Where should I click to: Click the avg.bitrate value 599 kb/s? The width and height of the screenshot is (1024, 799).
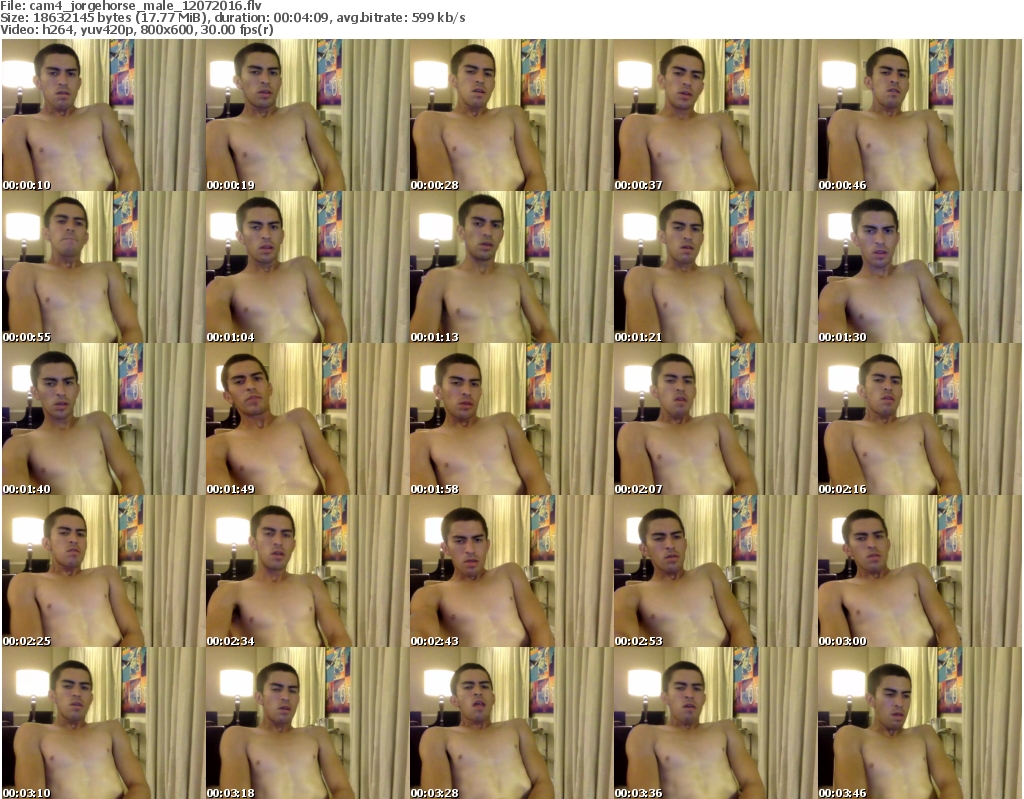(438, 18)
